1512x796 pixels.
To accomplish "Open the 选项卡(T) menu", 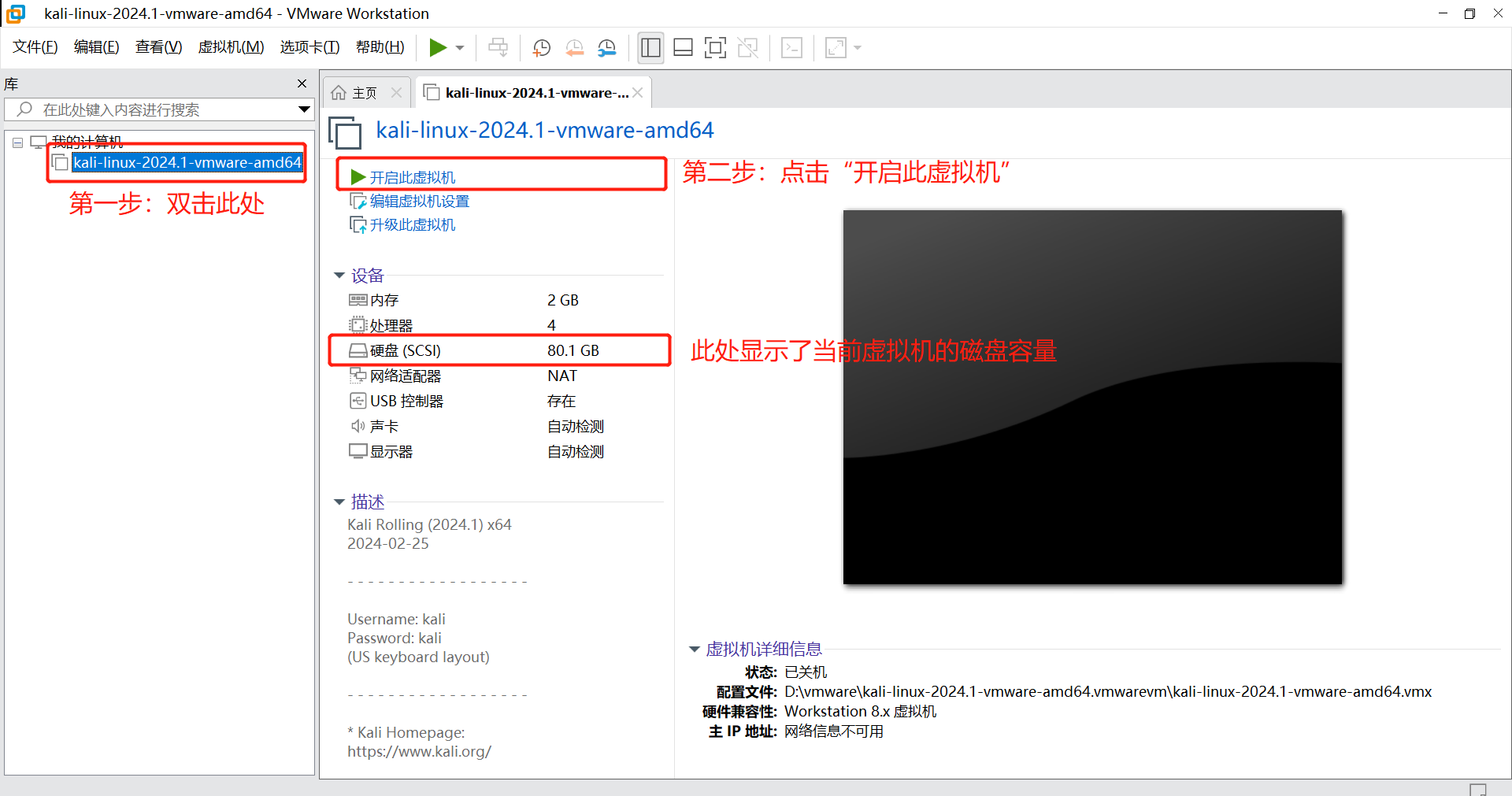I will coord(309,47).
